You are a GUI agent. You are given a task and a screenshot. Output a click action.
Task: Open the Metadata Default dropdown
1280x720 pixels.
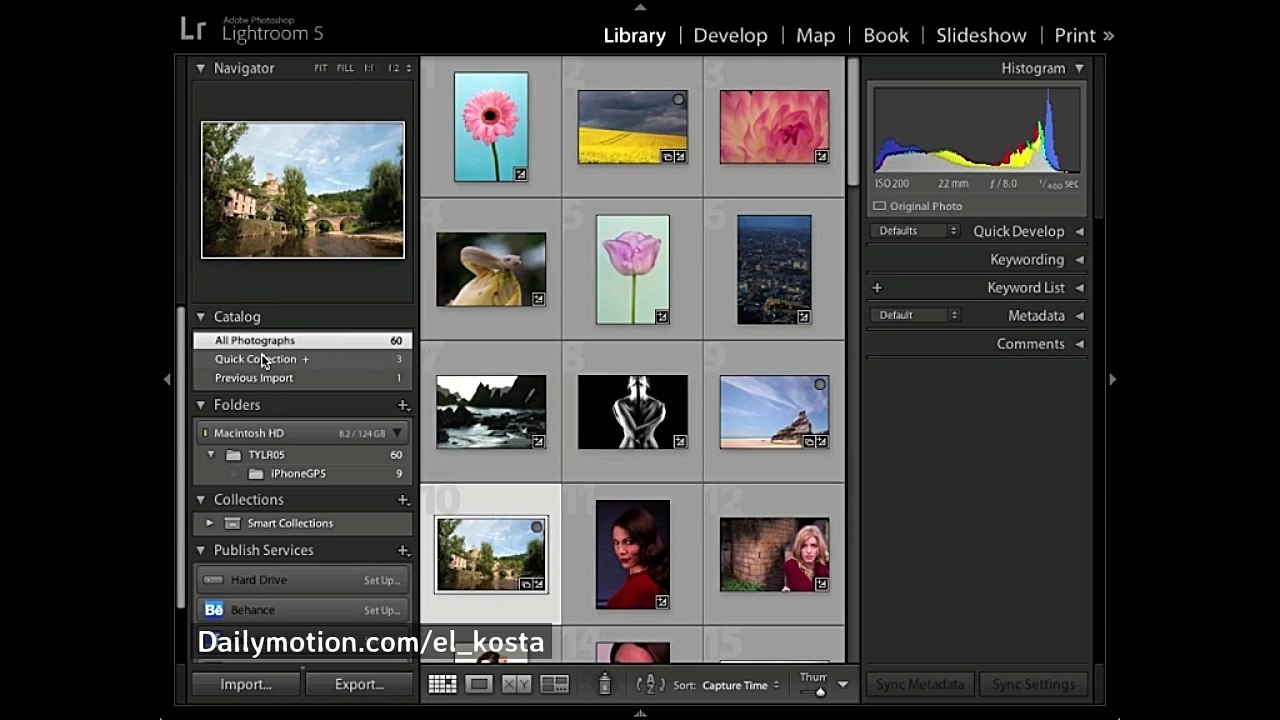(915, 315)
